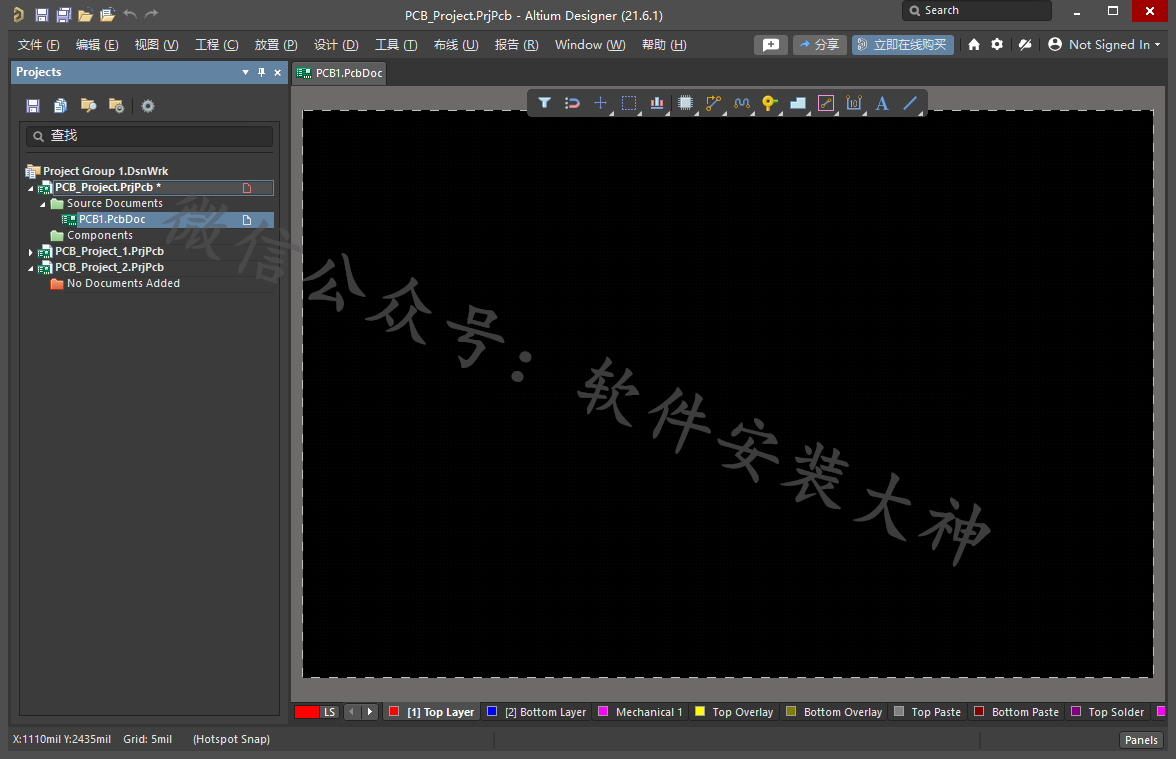Open the Projects panel settings gear

148,106
